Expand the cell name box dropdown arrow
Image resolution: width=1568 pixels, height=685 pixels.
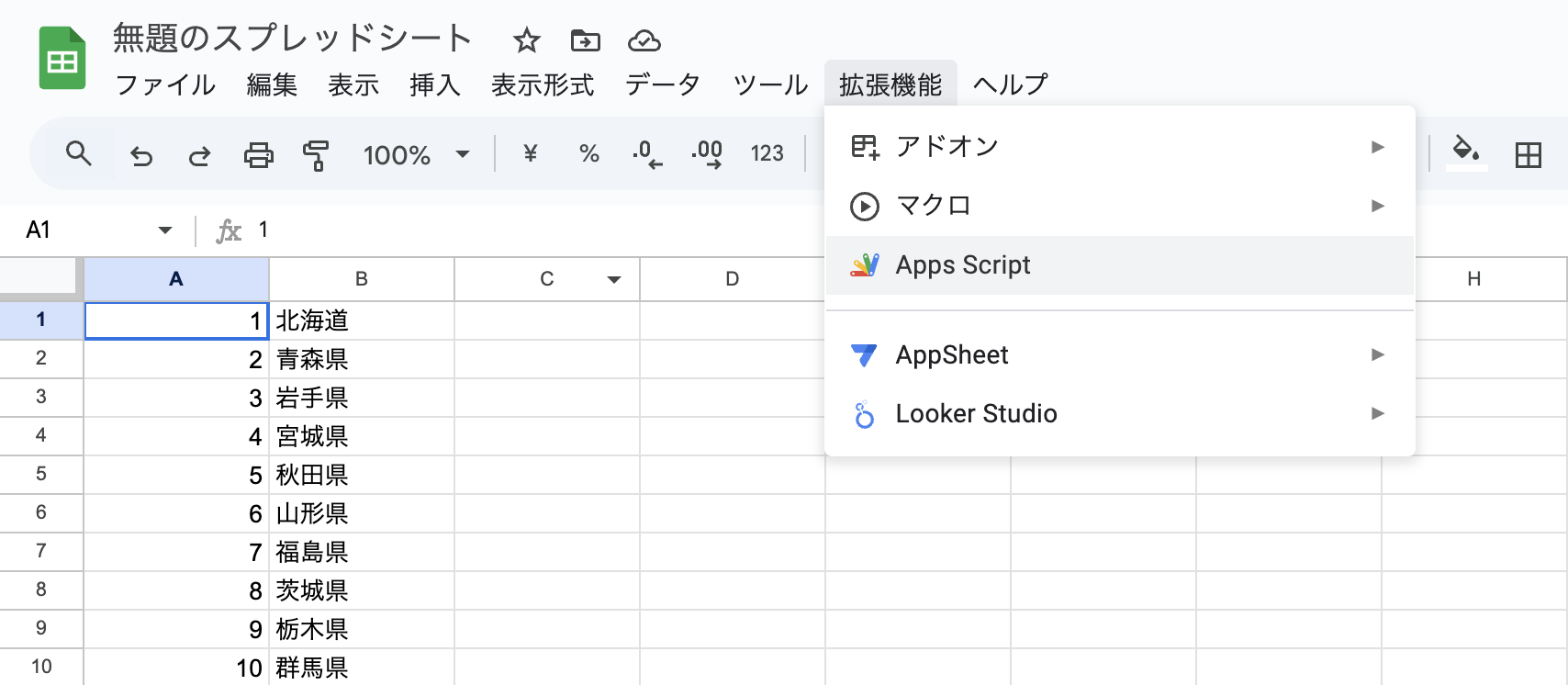pyautogui.click(x=165, y=230)
